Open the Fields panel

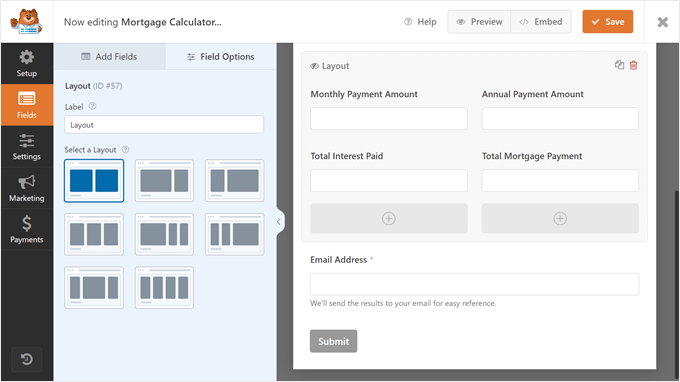click(x=26, y=105)
